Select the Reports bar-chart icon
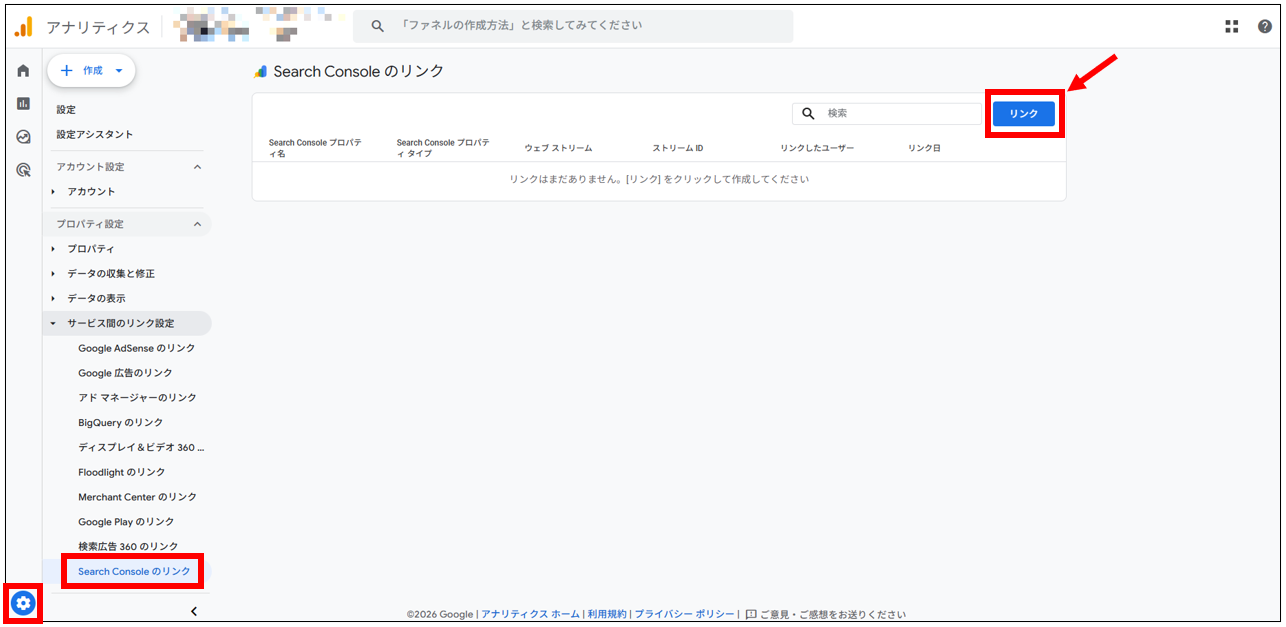The image size is (1286, 627). click(x=22, y=102)
